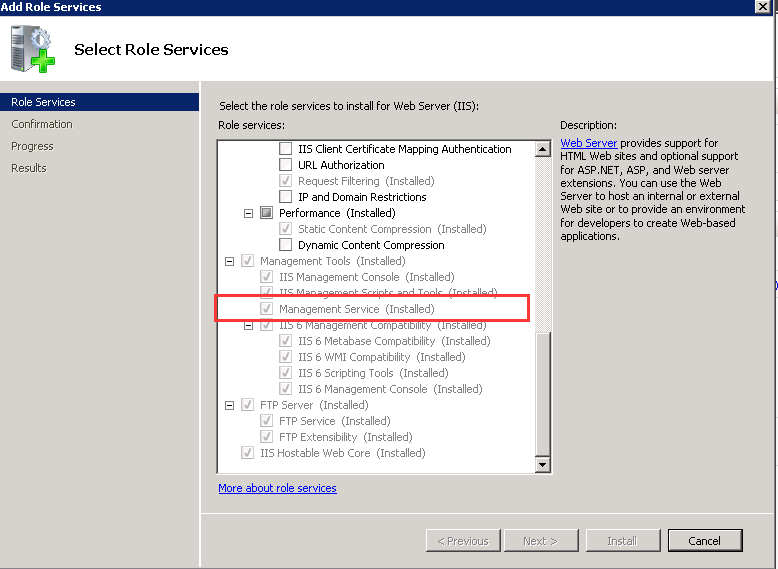Select the IIS 6 Scripting Tools row

[373, 373]
